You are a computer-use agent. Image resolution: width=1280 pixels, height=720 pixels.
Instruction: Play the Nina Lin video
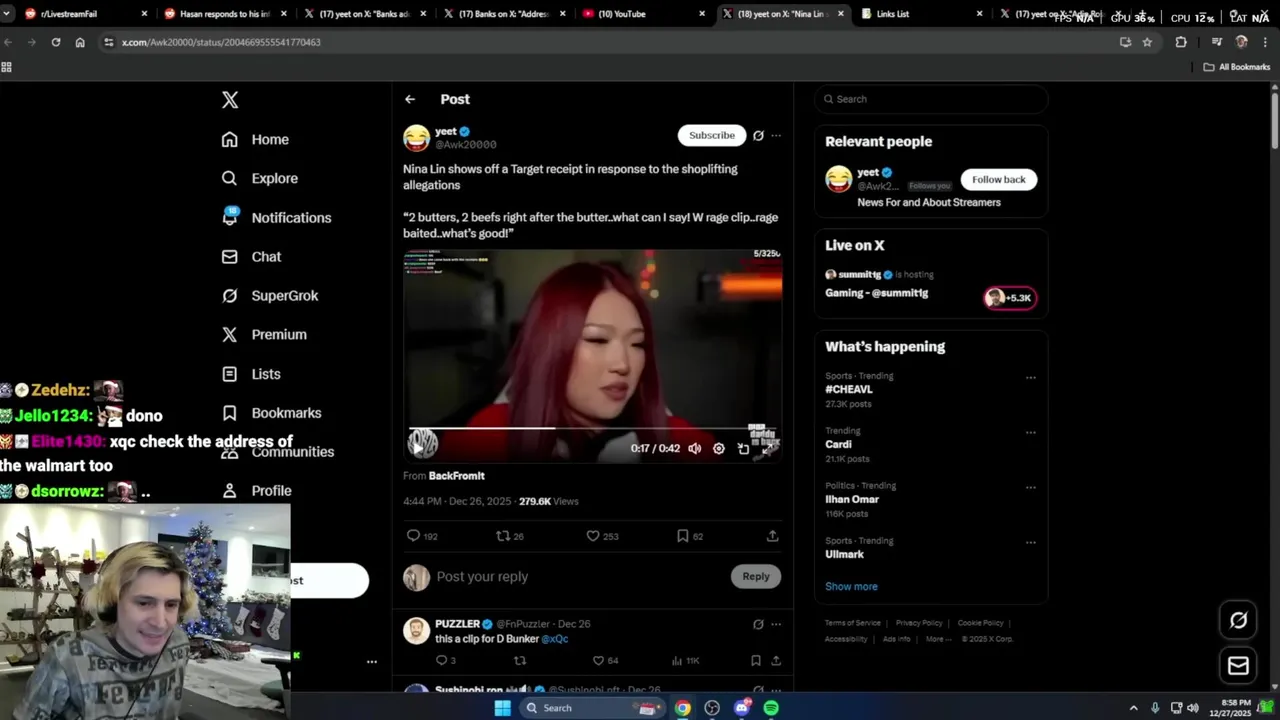click(x=418, y=448)
